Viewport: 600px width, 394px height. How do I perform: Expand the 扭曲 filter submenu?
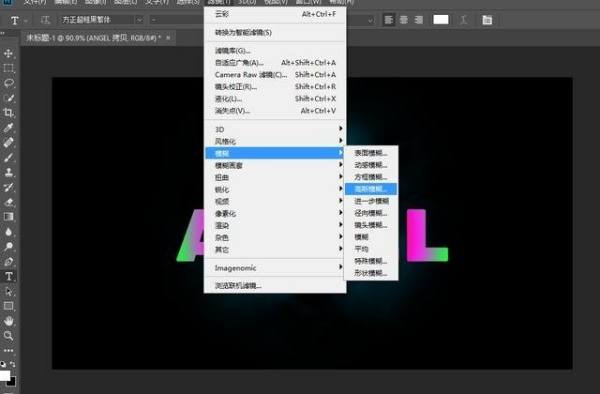(275, 177)
